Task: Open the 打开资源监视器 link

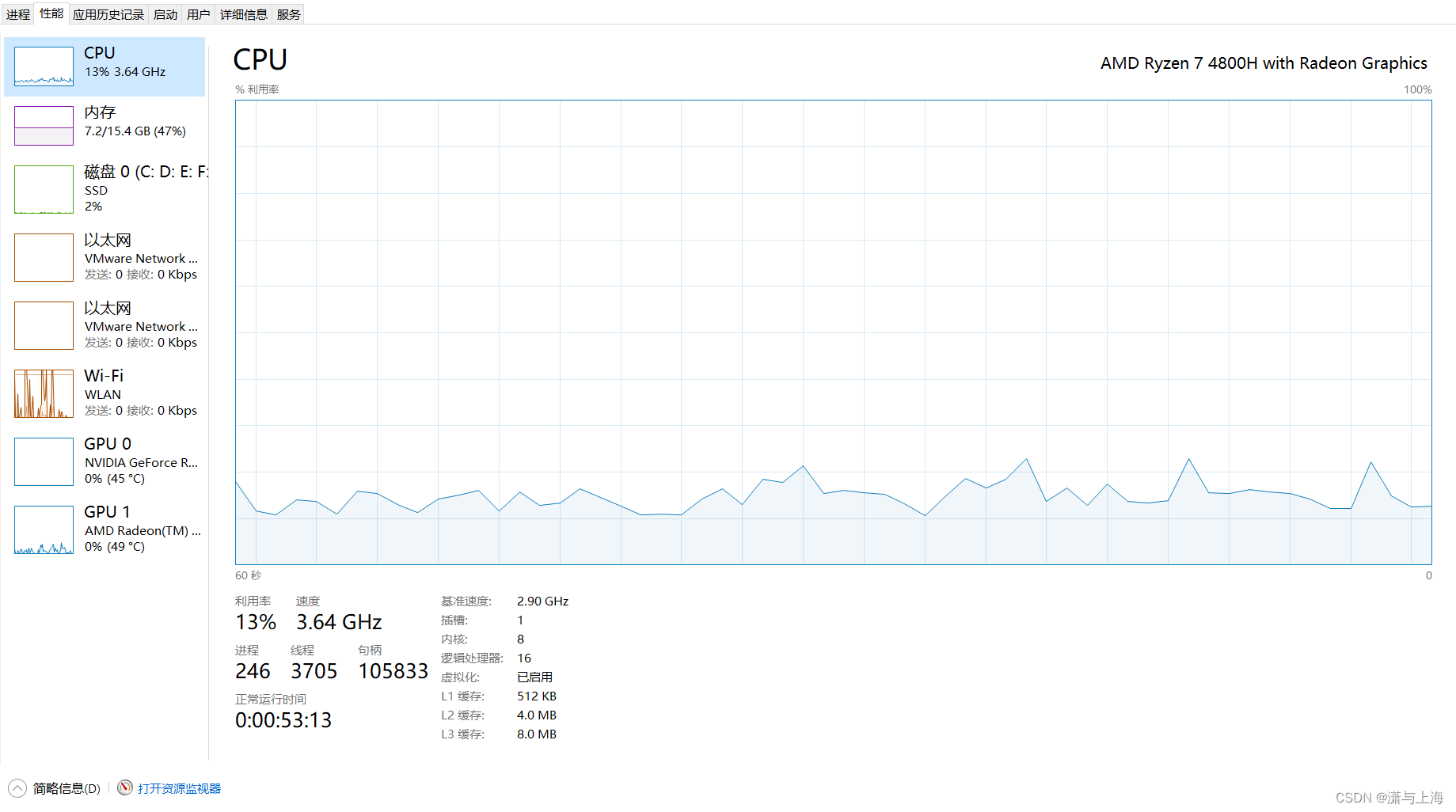Action: (179, 788)
